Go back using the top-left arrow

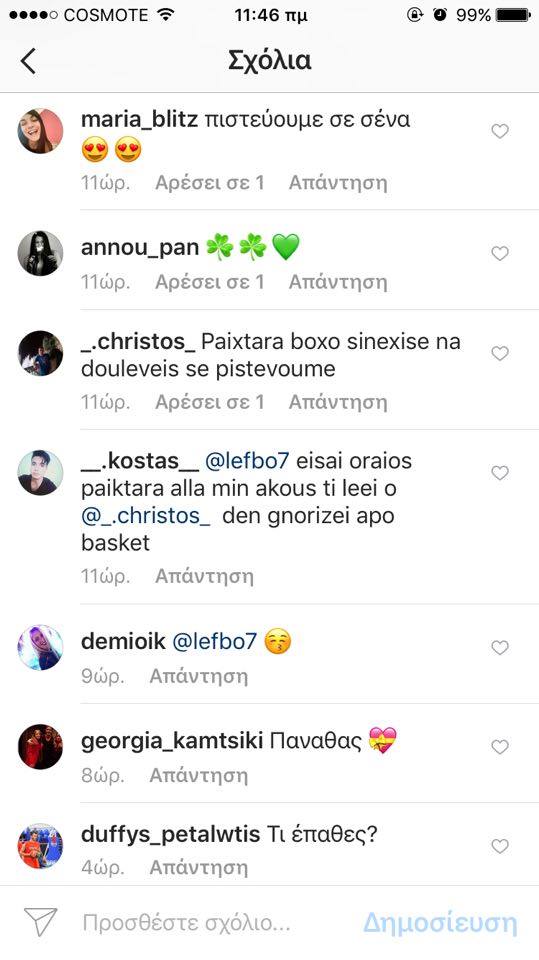coord(28,61)
